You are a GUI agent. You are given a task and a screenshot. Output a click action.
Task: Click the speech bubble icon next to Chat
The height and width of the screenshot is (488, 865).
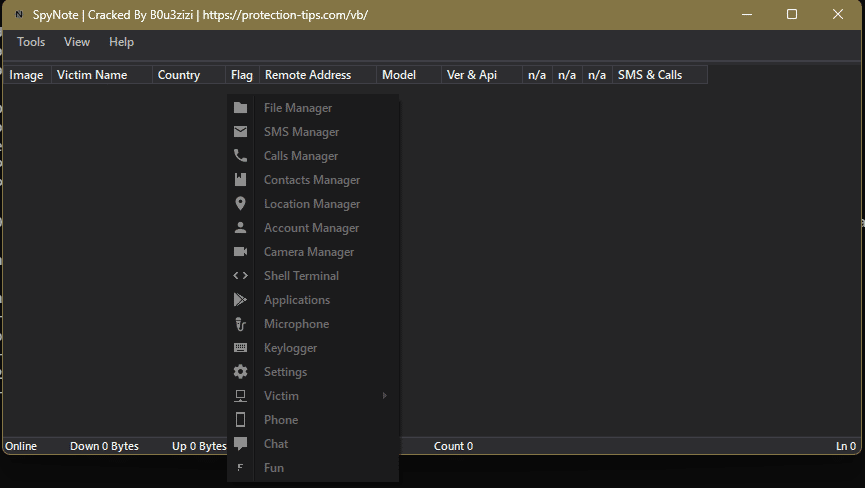(240, 444)
